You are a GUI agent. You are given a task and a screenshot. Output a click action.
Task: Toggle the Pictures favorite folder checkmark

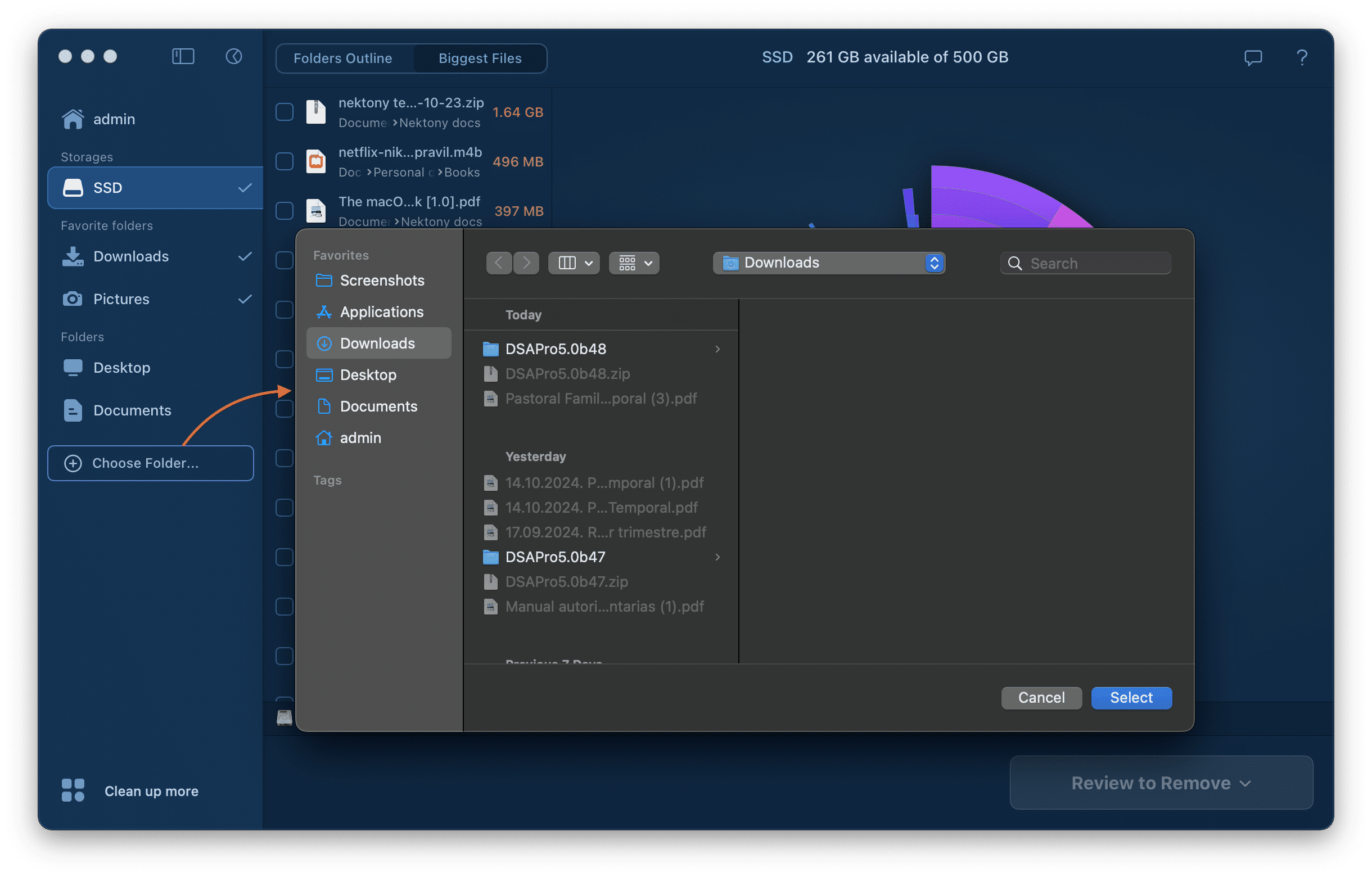[245, 299]
